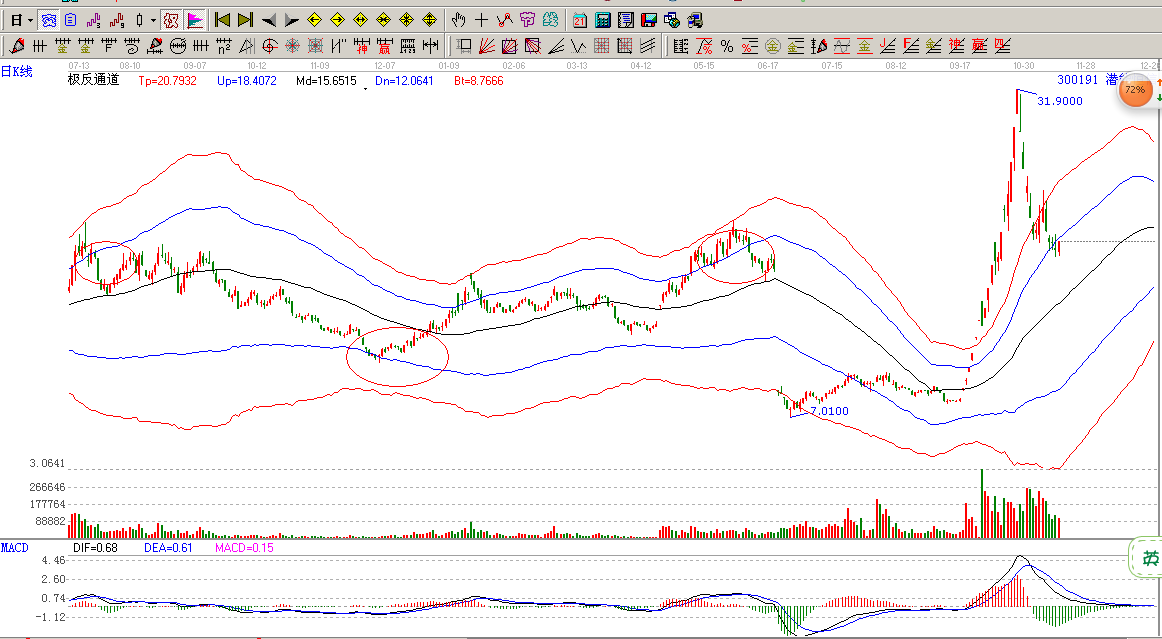The height and width of the screenshot is (639, 1162).
Task: Click the yellow left-arrow diamond icon
Action: click(314, 19)
